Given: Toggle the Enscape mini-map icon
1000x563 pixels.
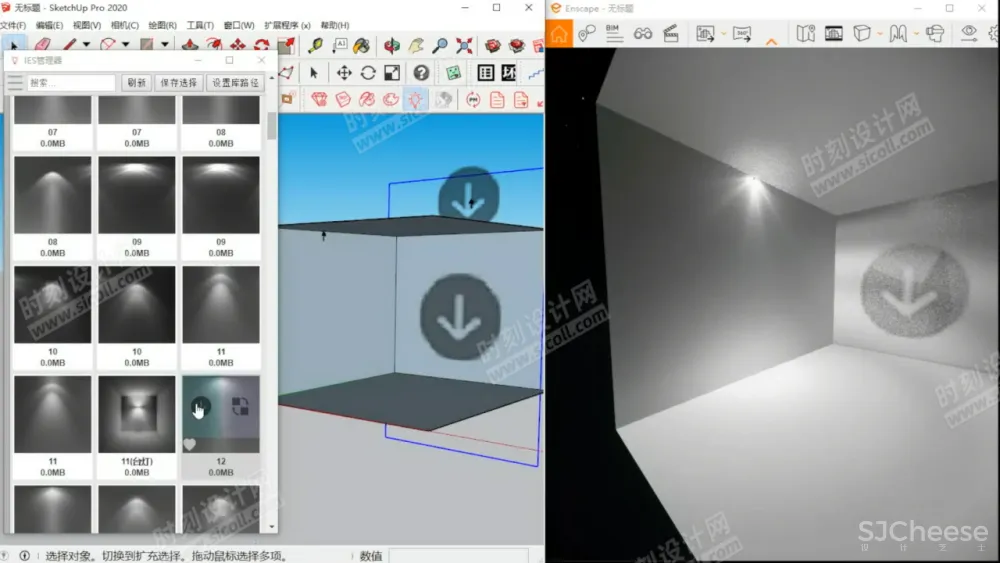Looking at the screenshot, I should 806,33.
